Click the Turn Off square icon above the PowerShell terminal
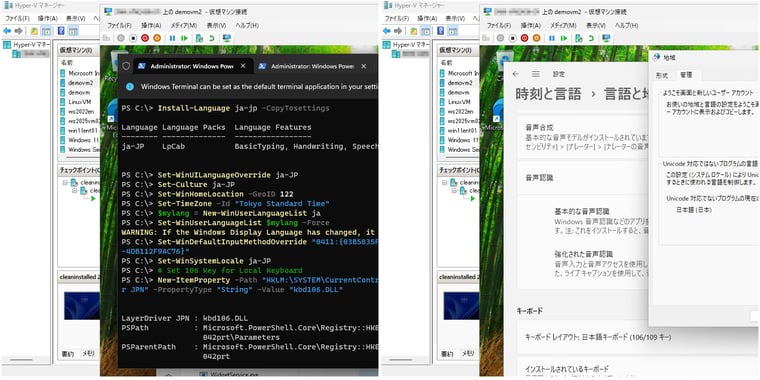Image resolution: width=760 pixels, height=380 pixels. click(132, 38)
